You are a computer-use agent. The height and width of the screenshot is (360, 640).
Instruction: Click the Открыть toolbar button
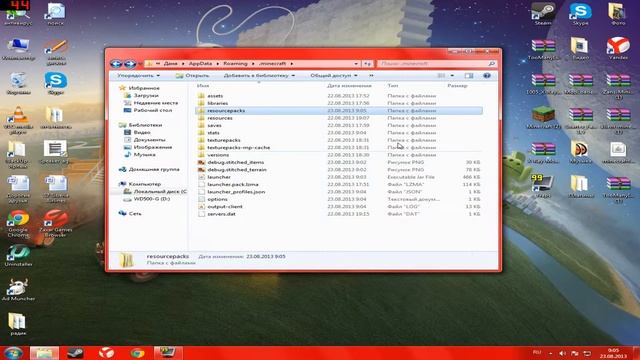coord(192,76)
